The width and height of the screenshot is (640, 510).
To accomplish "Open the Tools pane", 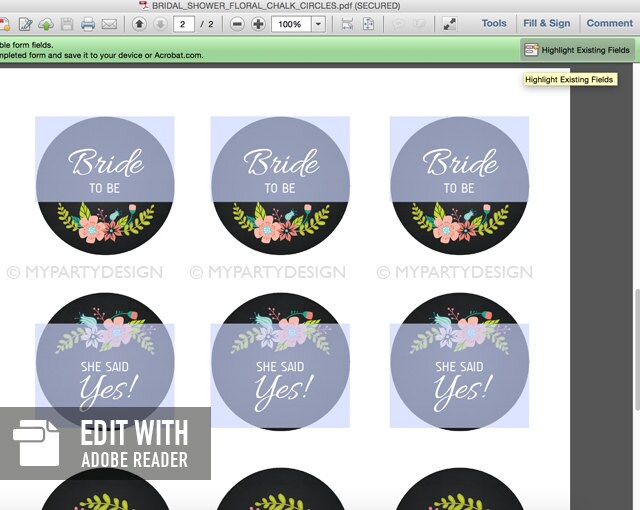I will click(494, 23).
